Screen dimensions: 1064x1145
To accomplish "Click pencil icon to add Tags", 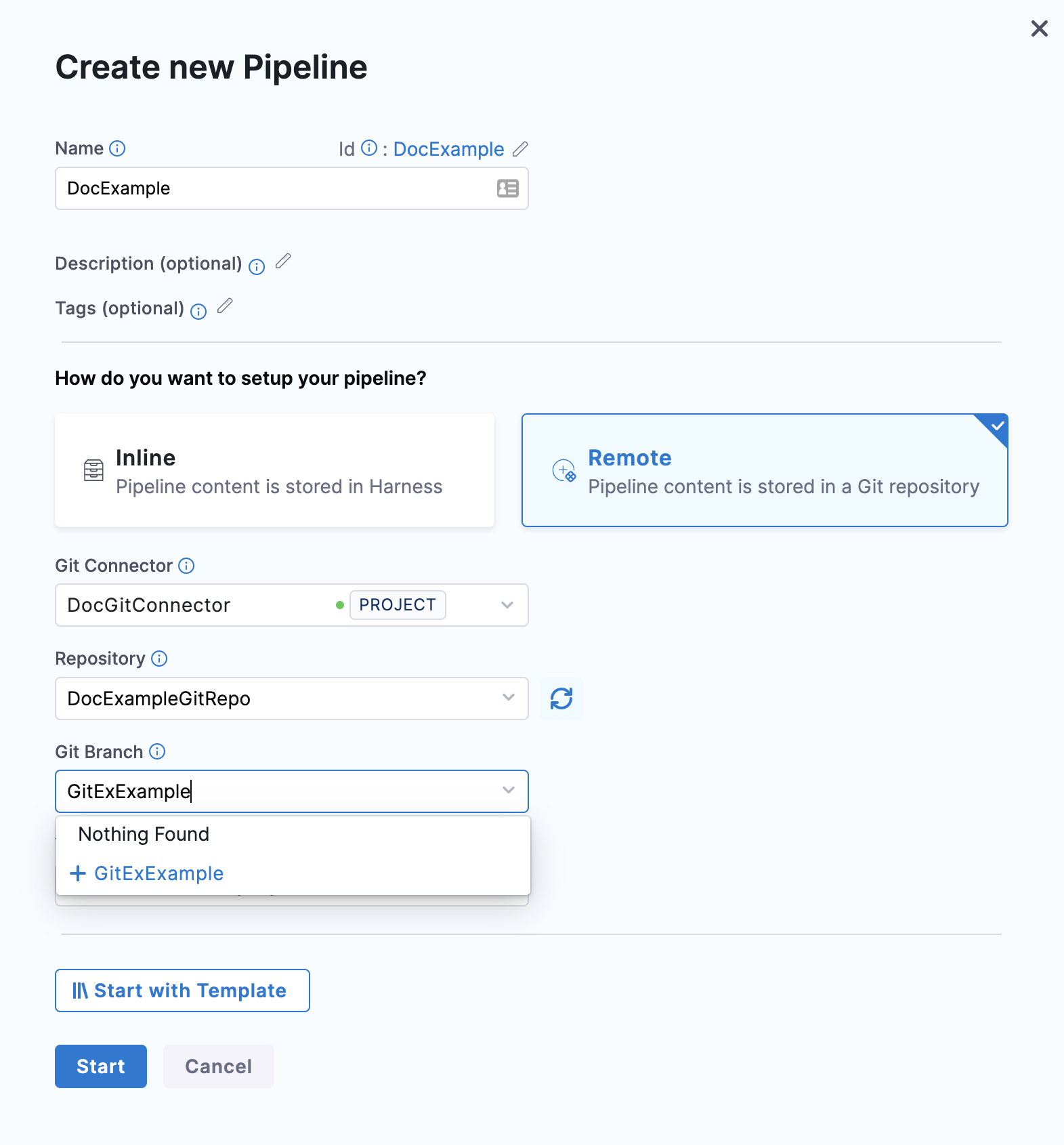I will pyautogui.click(x=225, y=306).
